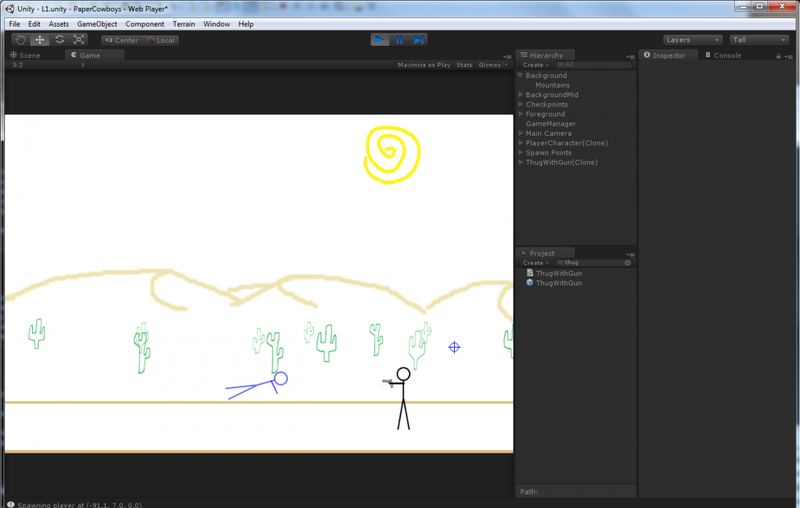Screen dimensions: 800x508
Task: Open the Project panel options menu
Action: click(x=631, y=254)
